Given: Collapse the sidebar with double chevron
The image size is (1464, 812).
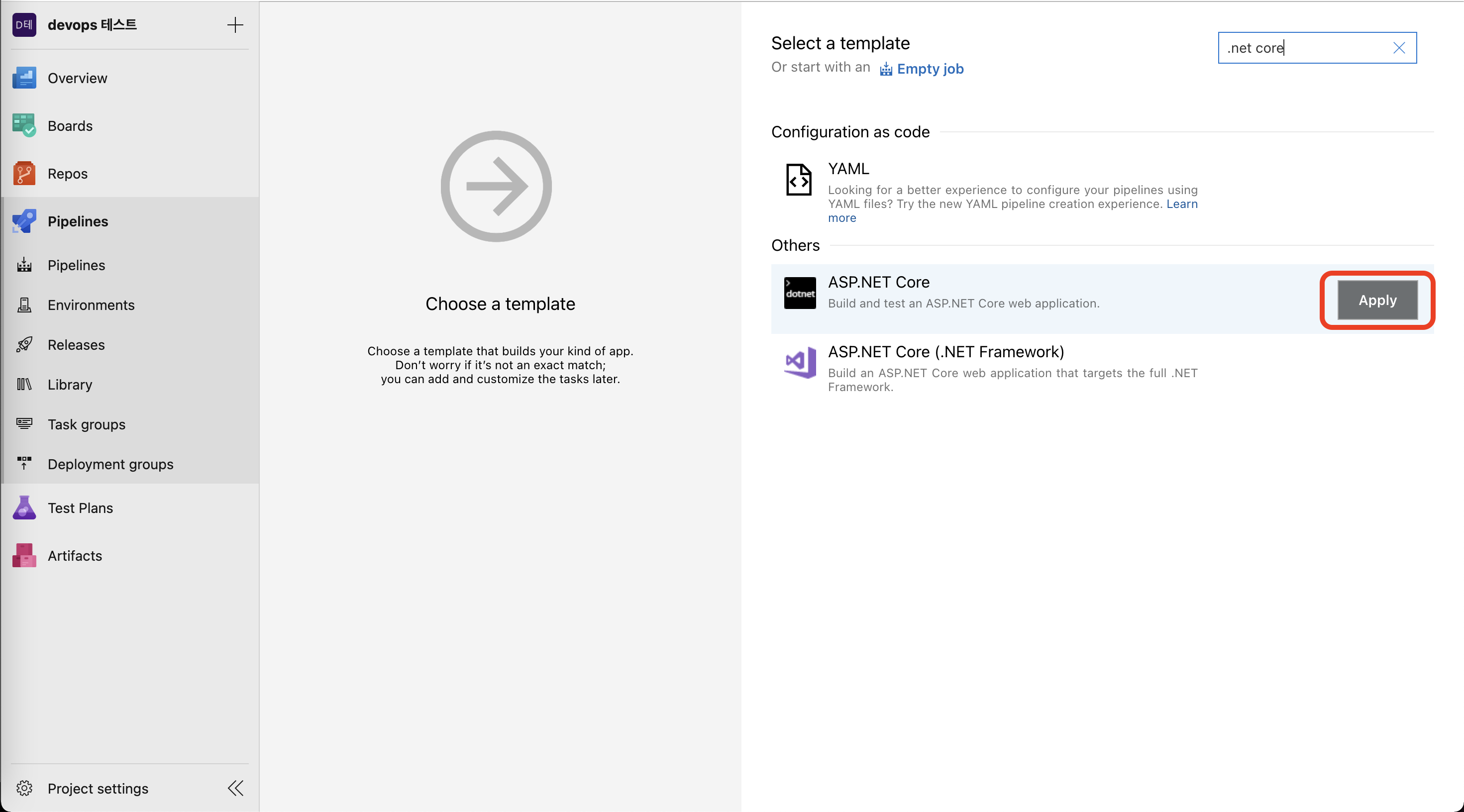Looking at the screenshot, I should pyautogui.click(x=235, y=788).
